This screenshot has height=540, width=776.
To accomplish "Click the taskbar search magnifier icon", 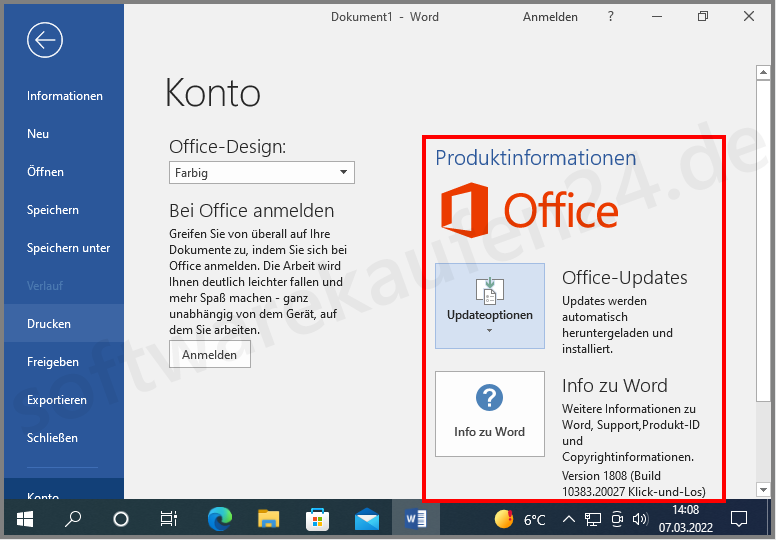I will click(73, 519).
